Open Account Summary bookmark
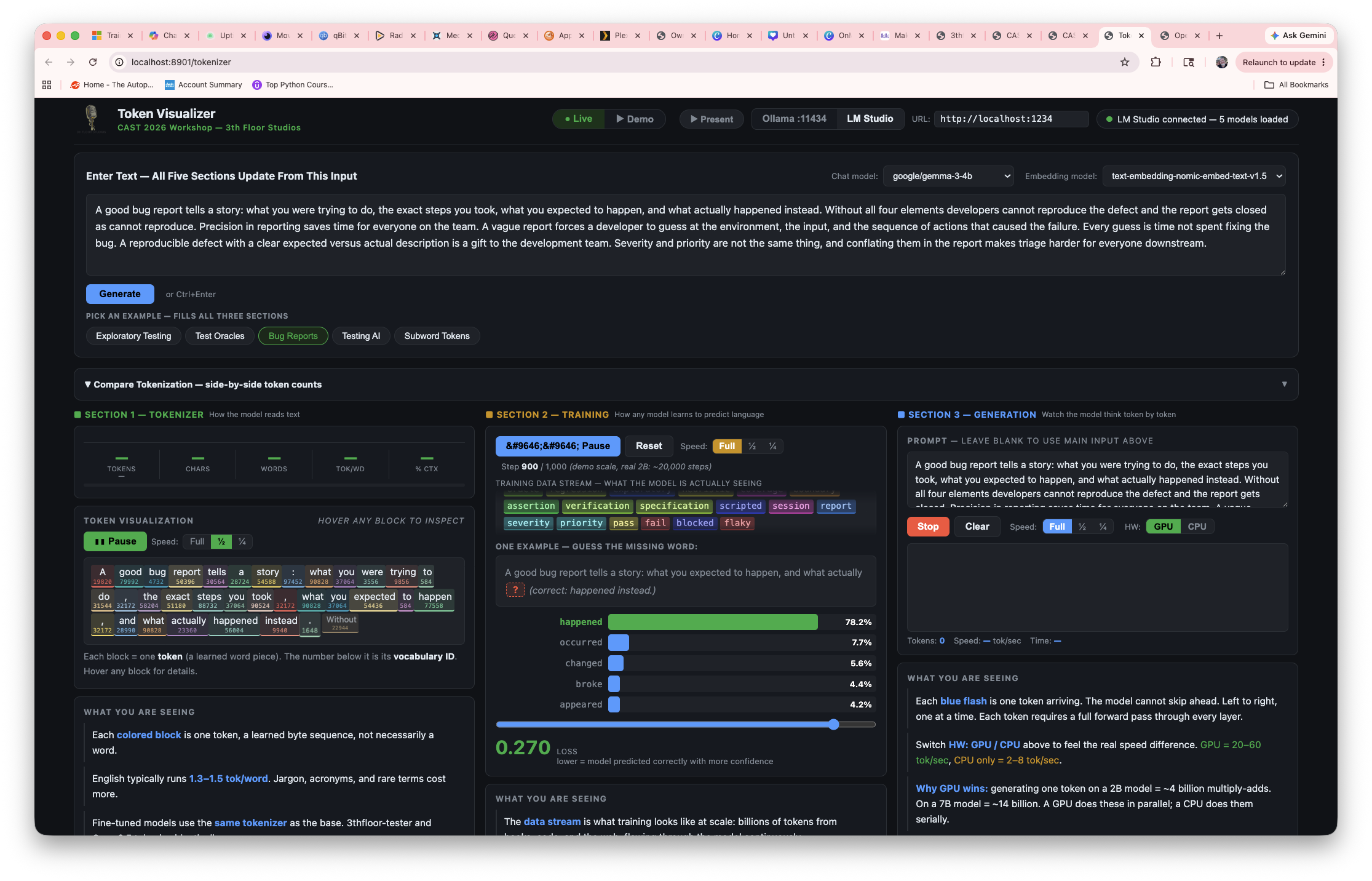The height and width of the screenshot is (881, 1372). click(x=204, y=85)
